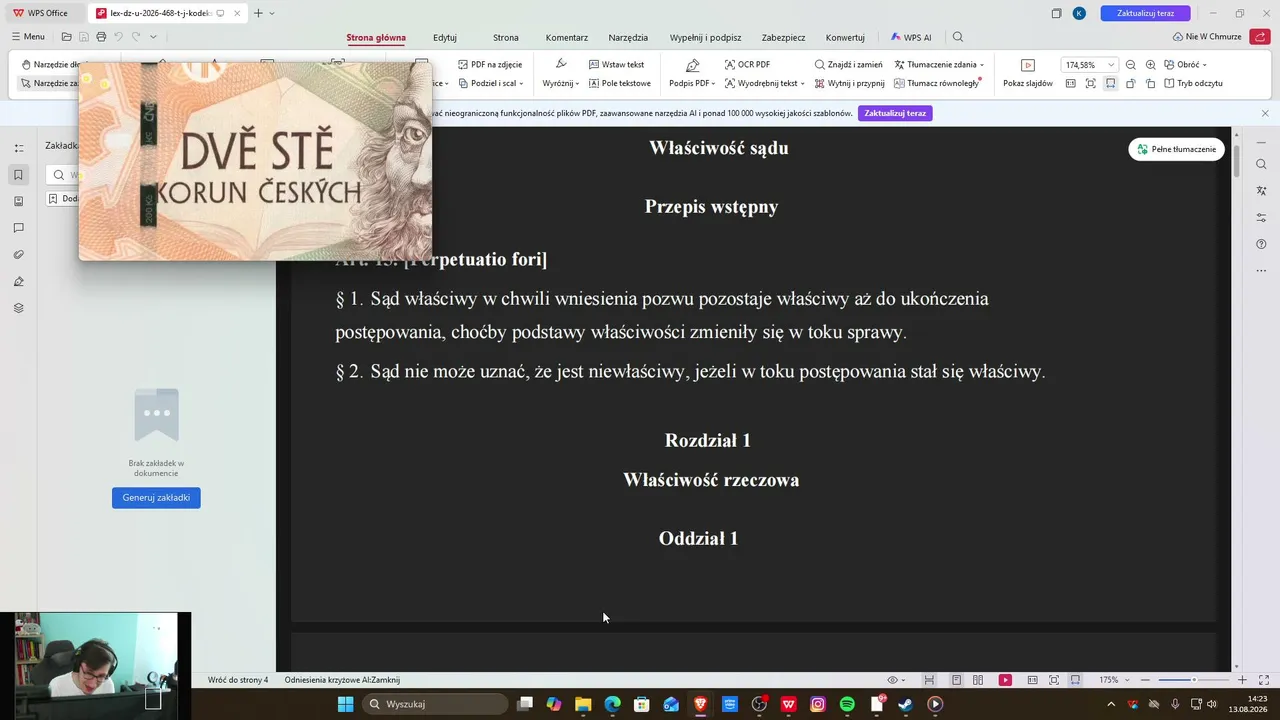This screenshot has height=720, width=1280.
Task: Switch to two-page view in status bar
Action: 978,680
